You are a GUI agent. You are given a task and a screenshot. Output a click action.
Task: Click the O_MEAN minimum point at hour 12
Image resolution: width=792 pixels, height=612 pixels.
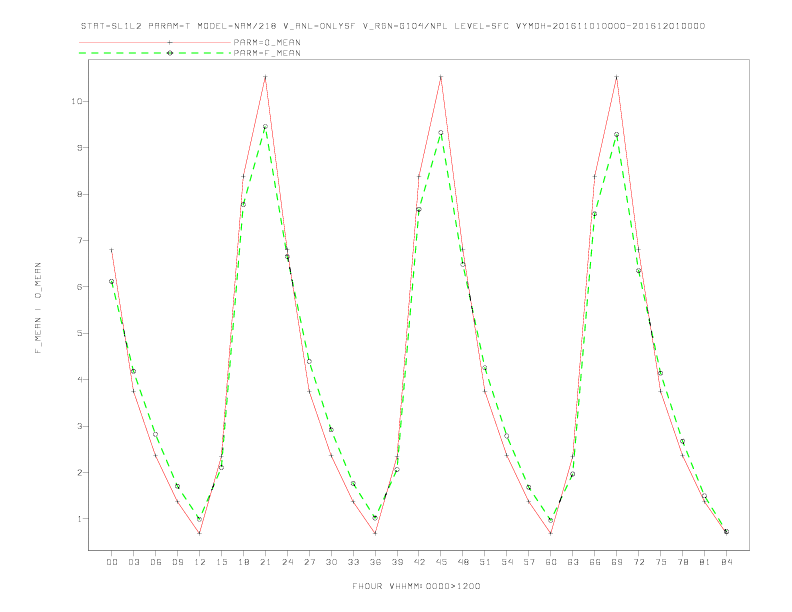click(x=200, y=533)
